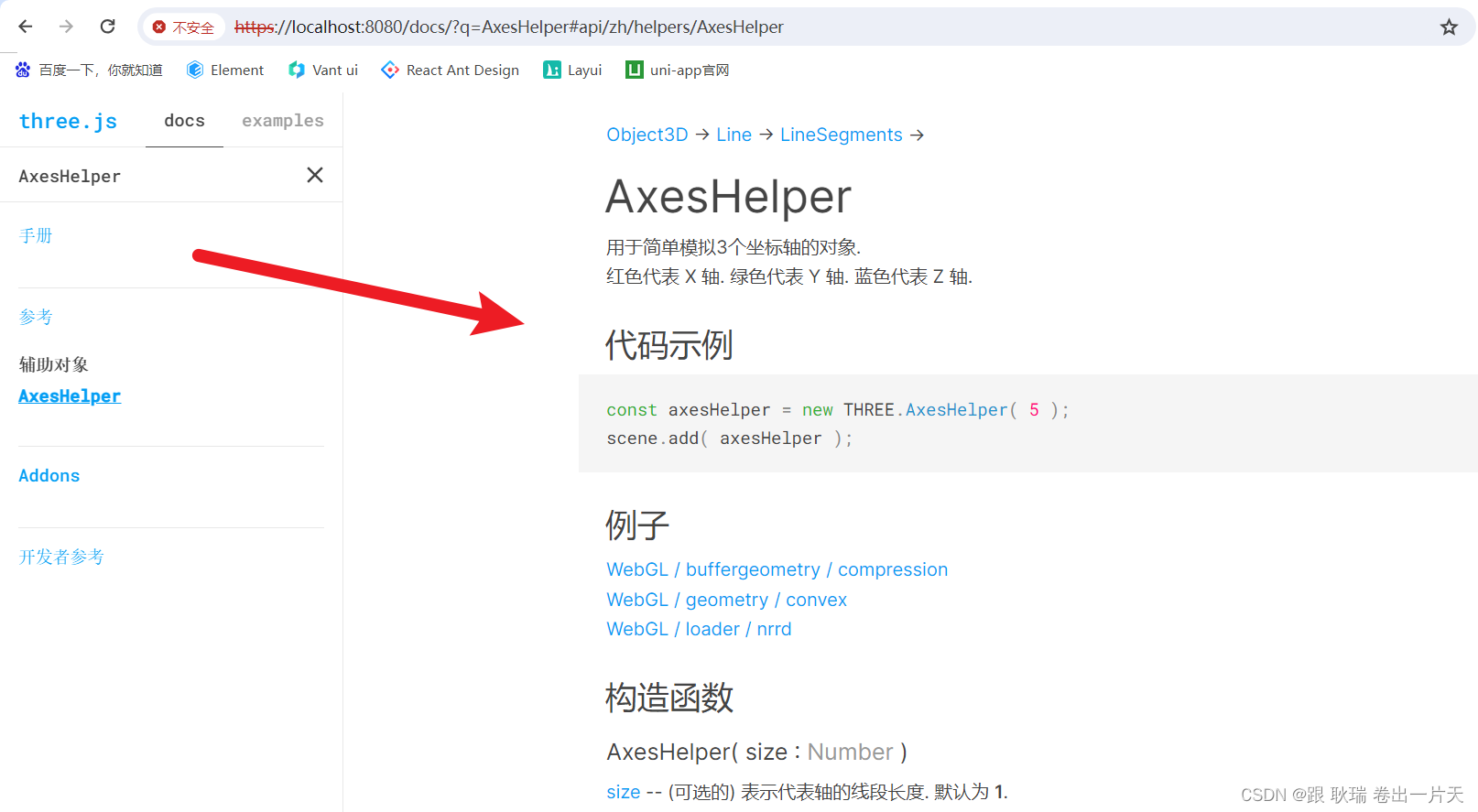Open the Layui bookmark
This screenshot has height=812, width=1478.
(572, 70)
